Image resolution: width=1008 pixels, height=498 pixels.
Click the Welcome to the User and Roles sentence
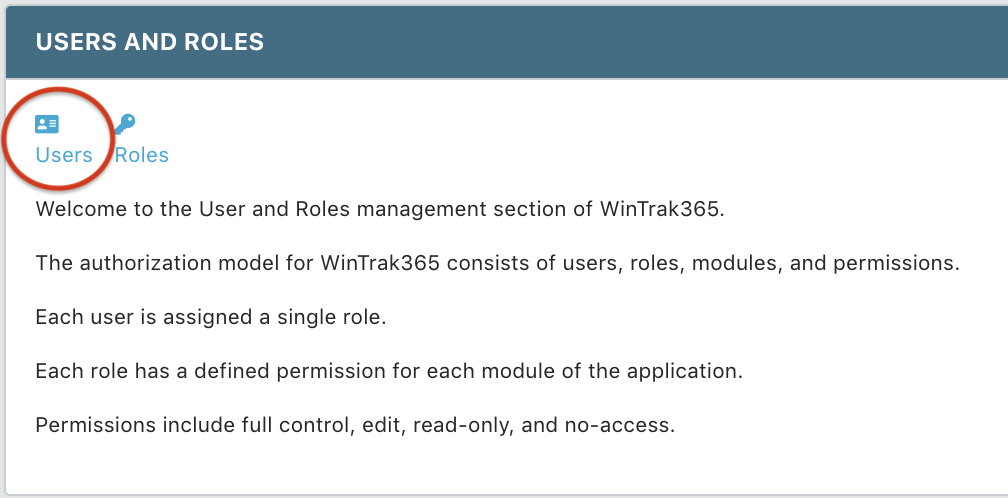tap(380, 209)
